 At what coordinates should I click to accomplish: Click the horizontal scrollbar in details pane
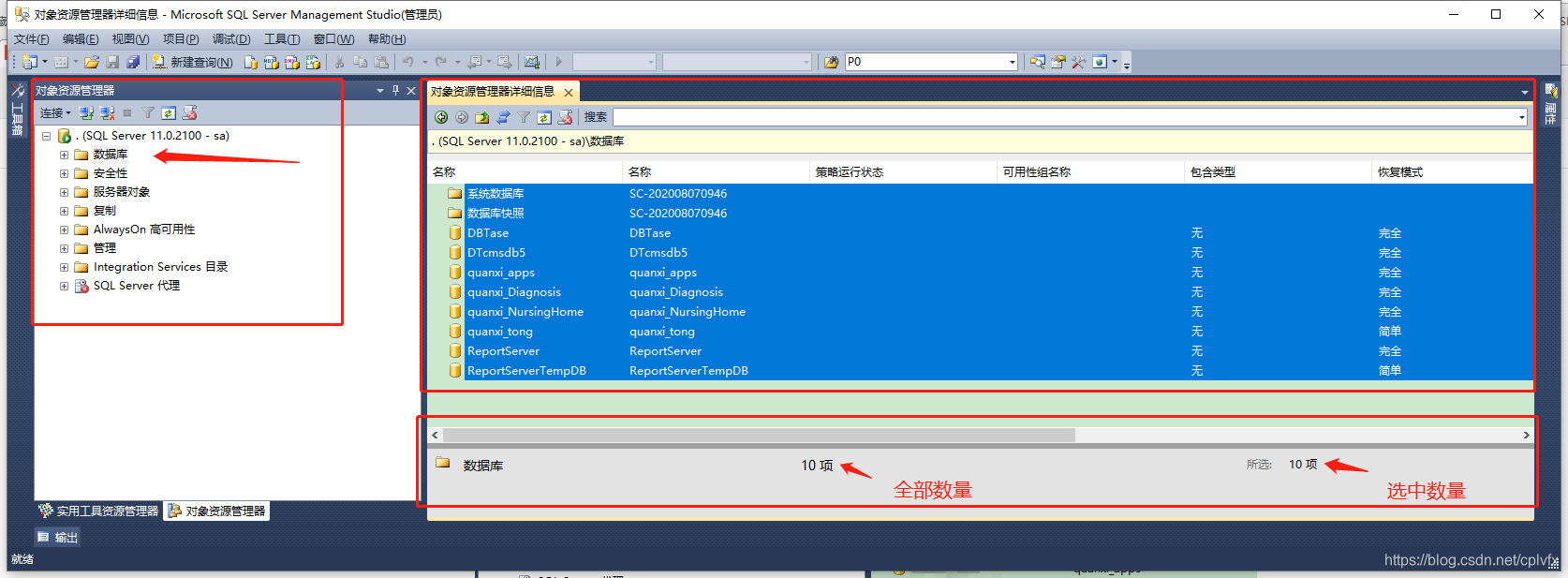759,435
